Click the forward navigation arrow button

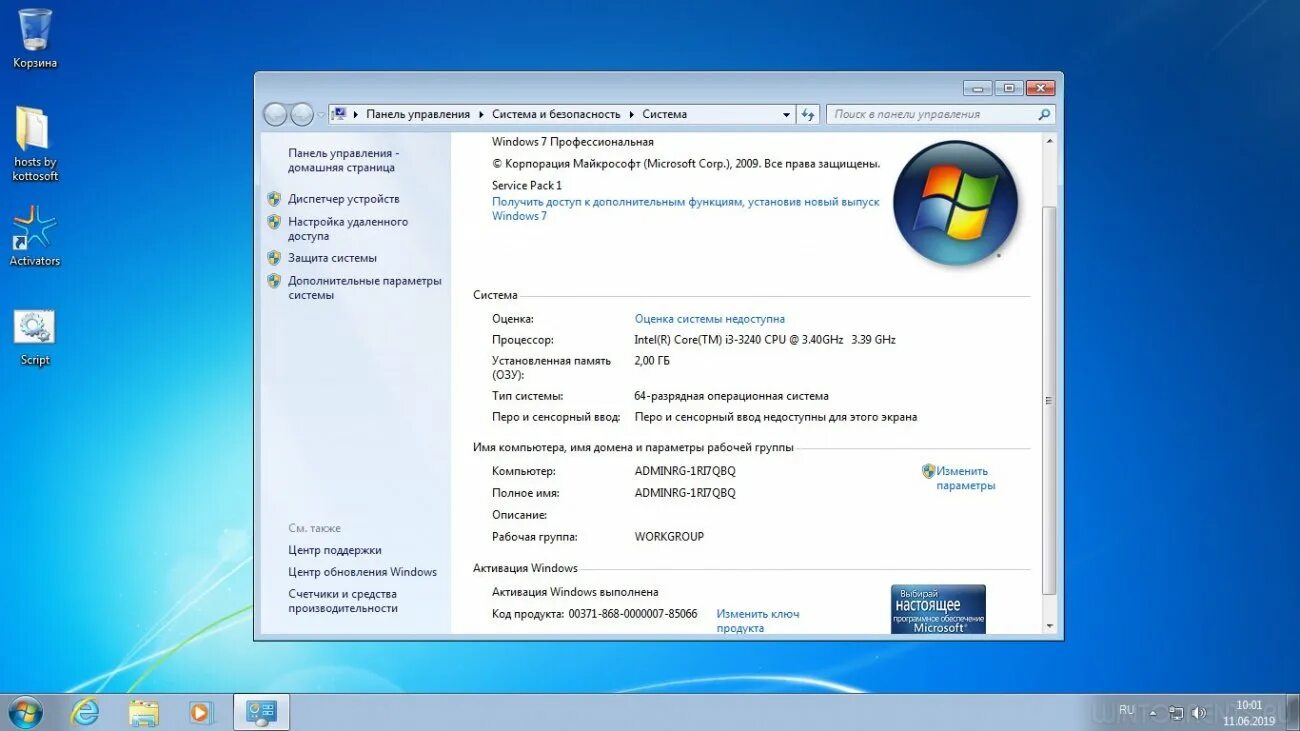tap(302, 114)
